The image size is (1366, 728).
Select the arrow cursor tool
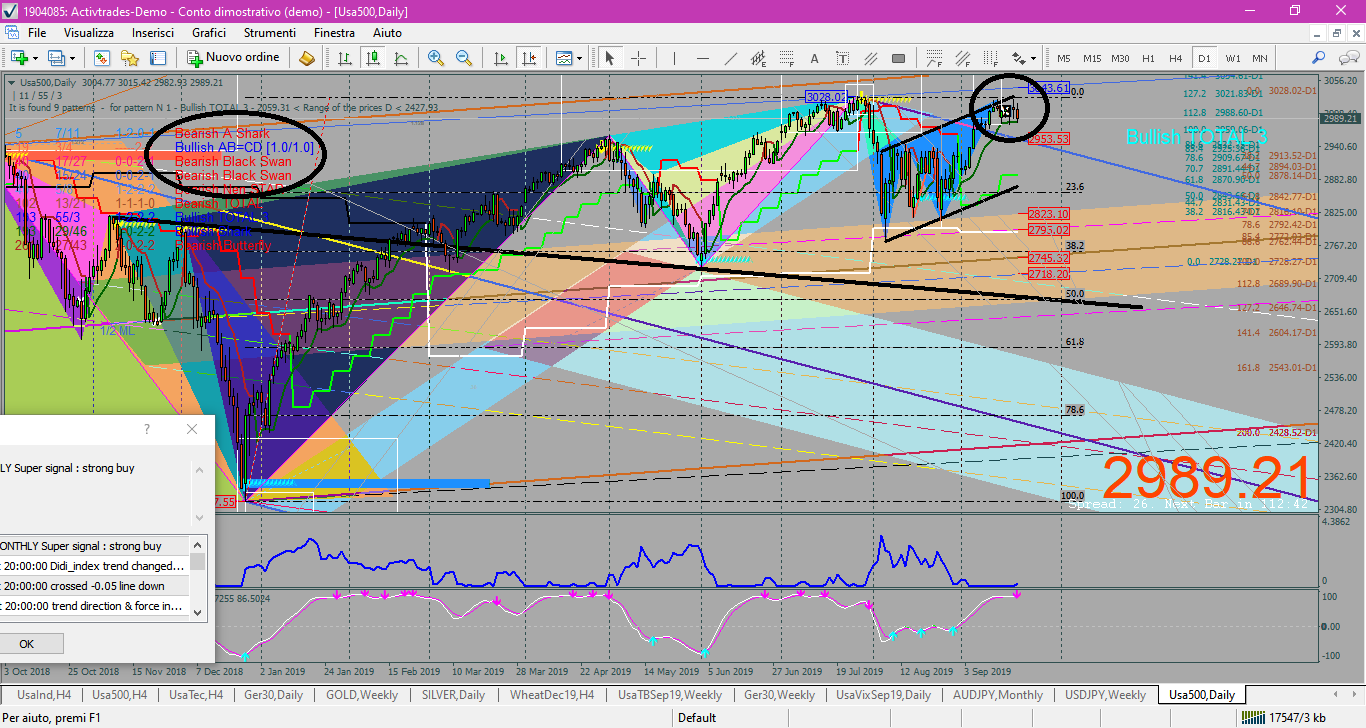[x=609, y=58]
